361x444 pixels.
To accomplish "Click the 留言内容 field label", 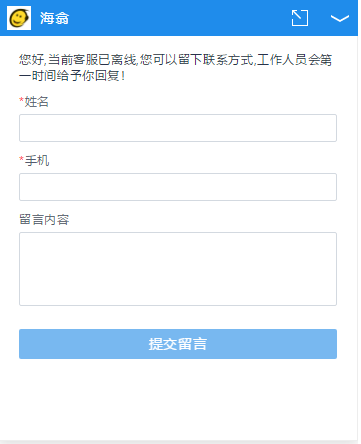I will [44, 220].
